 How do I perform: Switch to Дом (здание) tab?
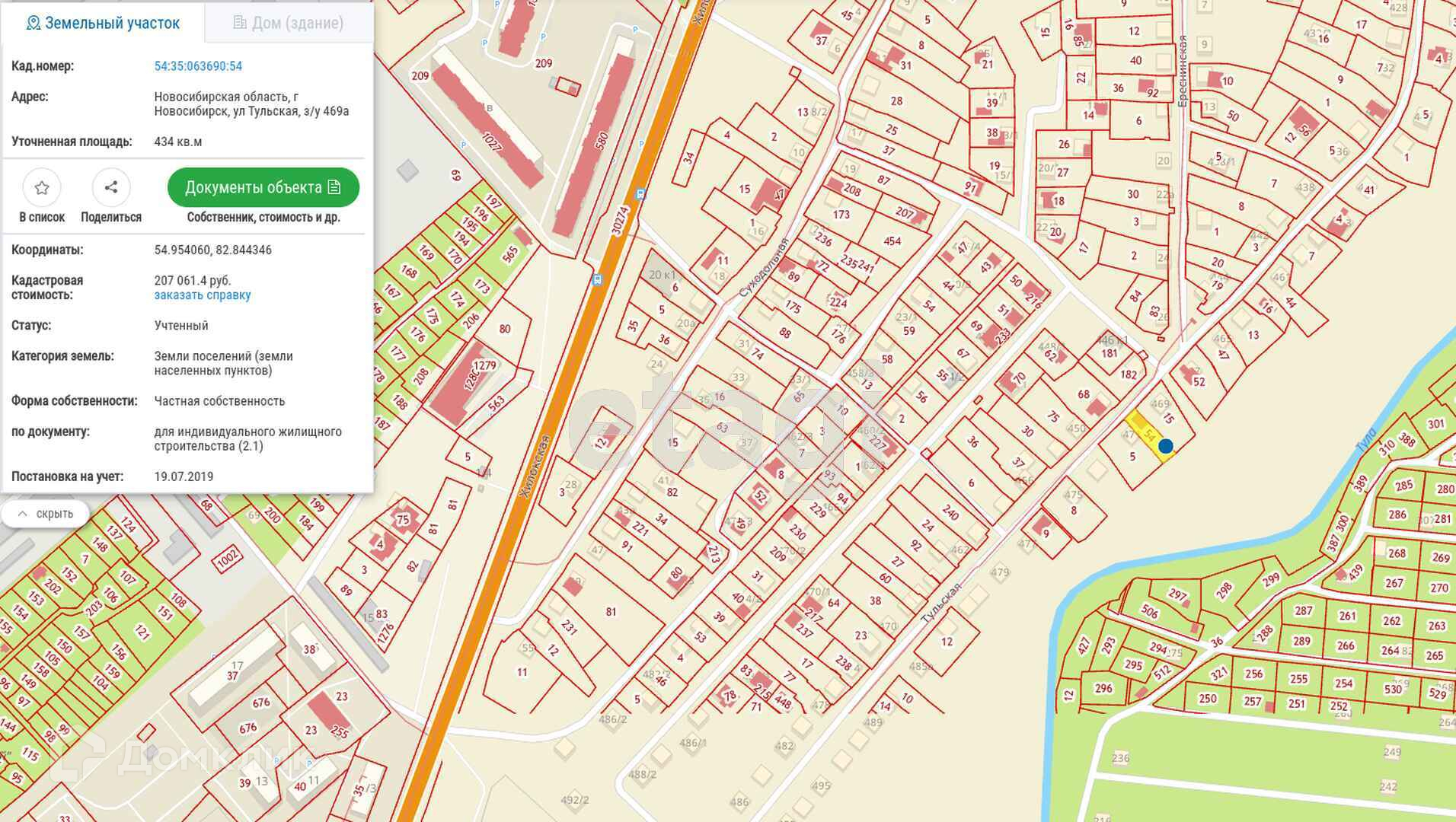tap(289, 23)
